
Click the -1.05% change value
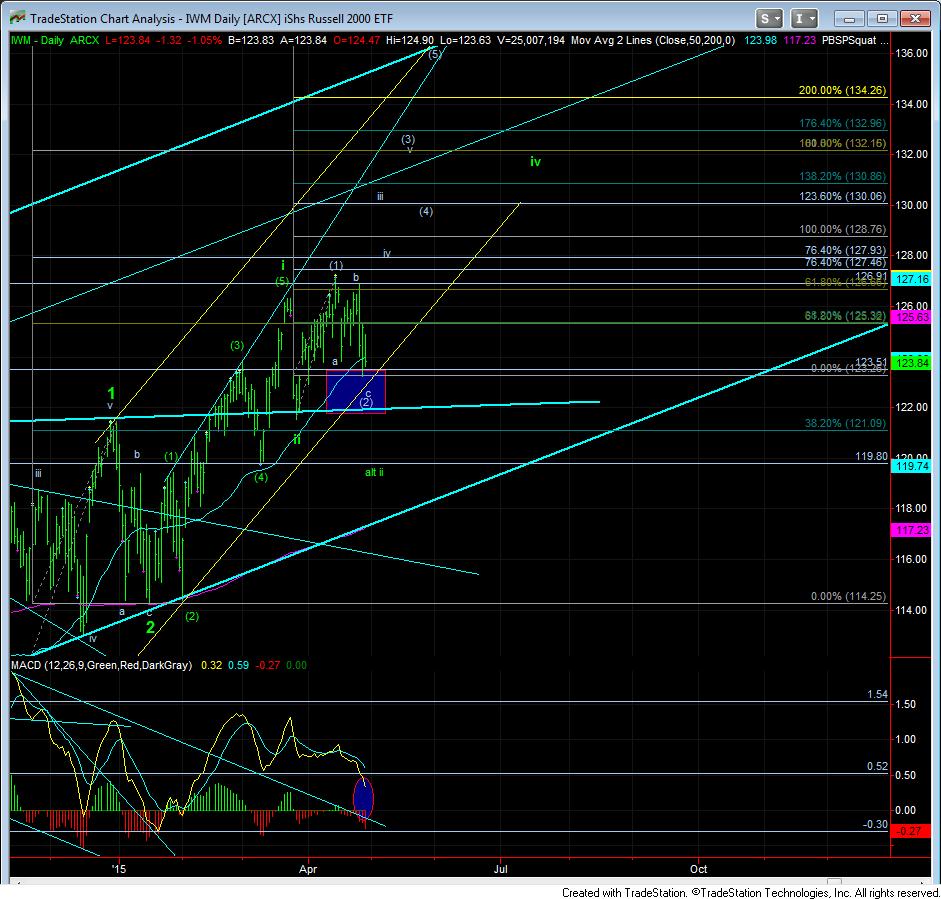[205, 40]
